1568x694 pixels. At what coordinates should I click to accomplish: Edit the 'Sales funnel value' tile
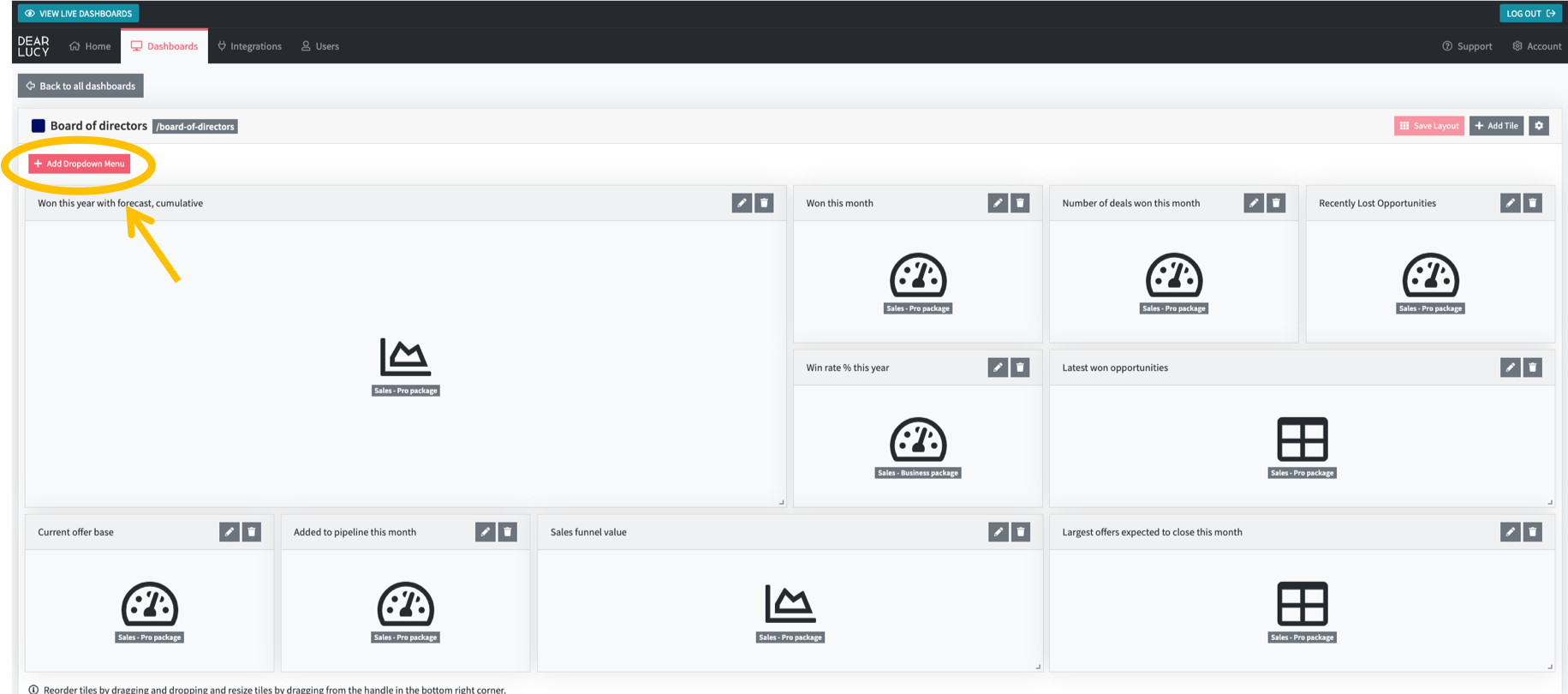click(999, 532)
